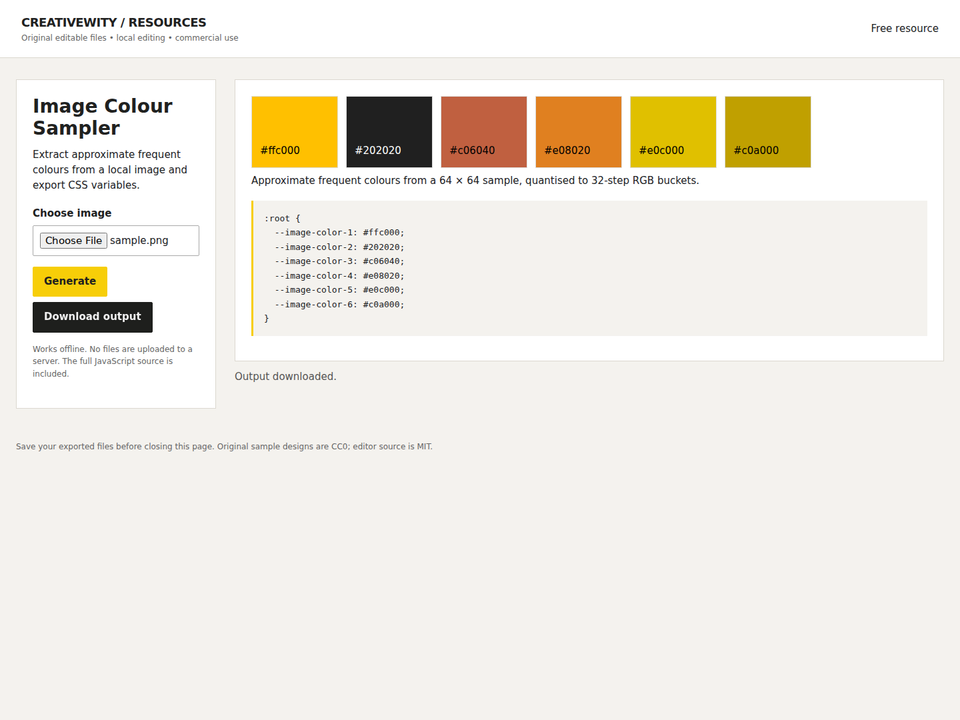This screenshot has width=960, height=720.
Task: Click the Works offline note
Action: click(113, 361)
